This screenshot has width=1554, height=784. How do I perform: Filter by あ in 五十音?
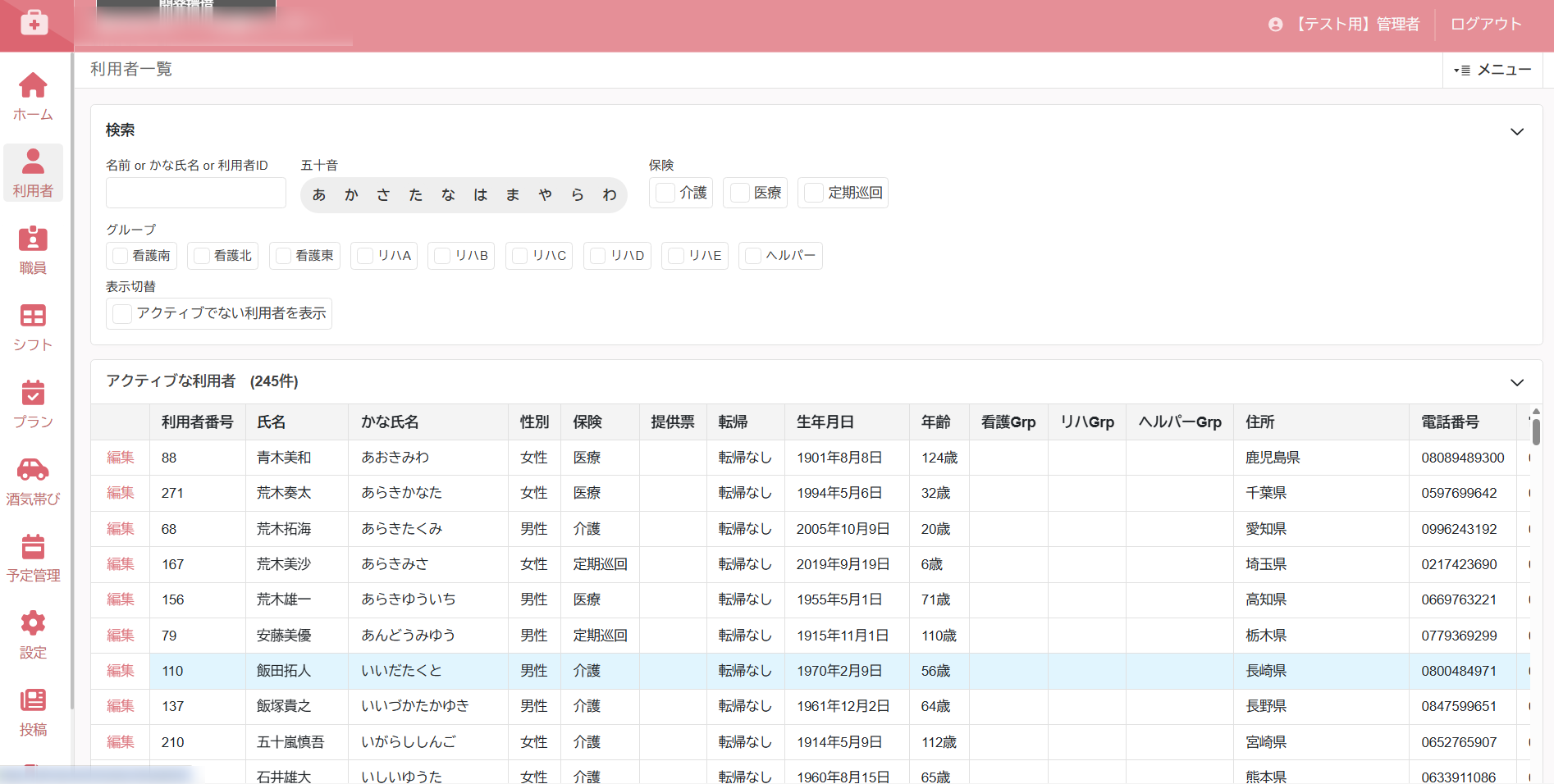coord(319,195)
